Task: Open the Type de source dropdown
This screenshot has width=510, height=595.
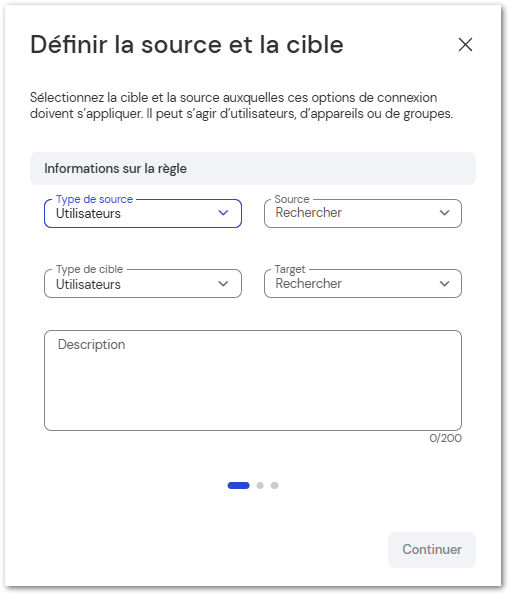Action: (x=143, y=213)
